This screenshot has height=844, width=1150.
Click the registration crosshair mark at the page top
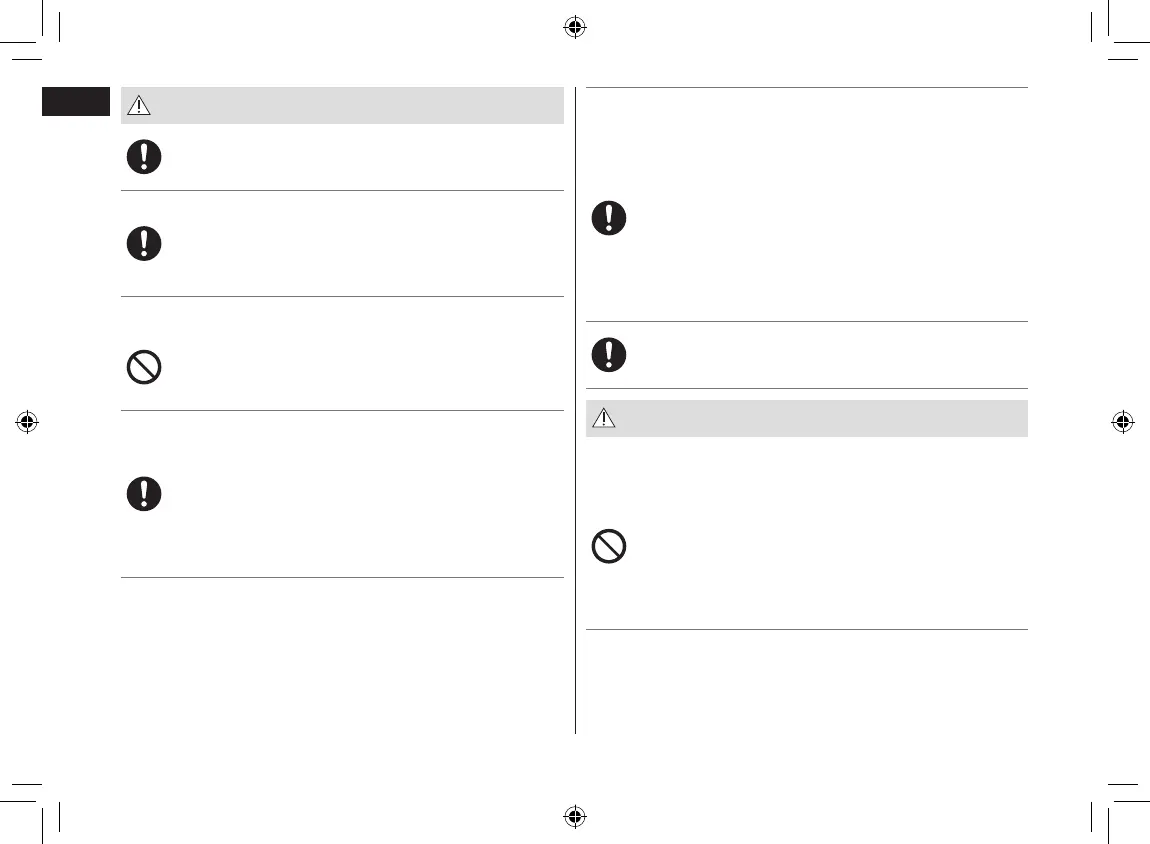[x=574, y=28]
